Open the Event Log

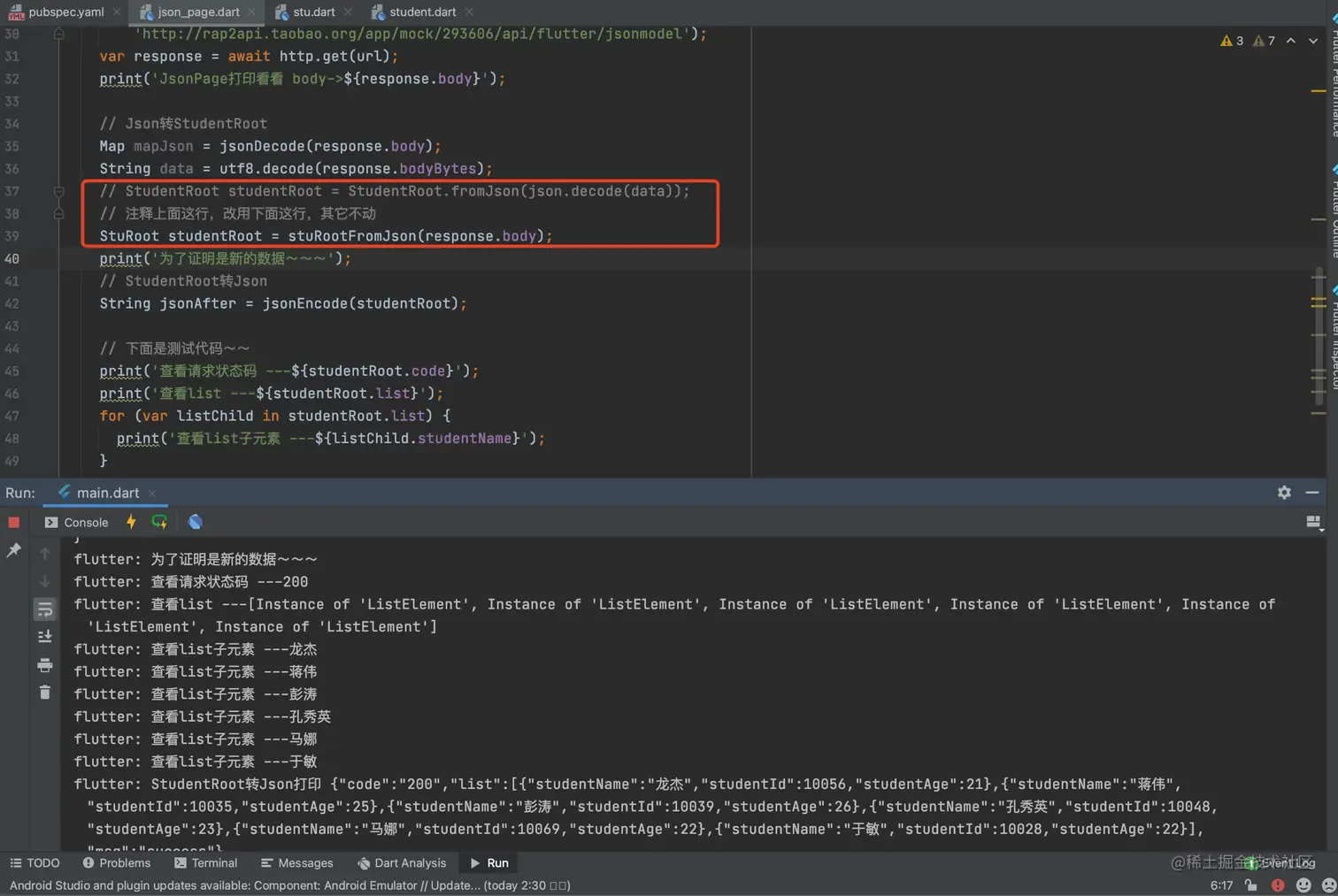click(x=1281, y=862)
